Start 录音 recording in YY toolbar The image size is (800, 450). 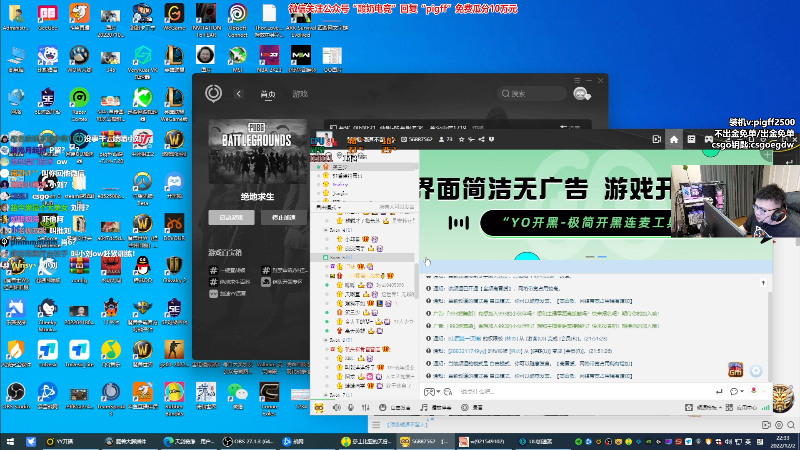pos(472,408)
